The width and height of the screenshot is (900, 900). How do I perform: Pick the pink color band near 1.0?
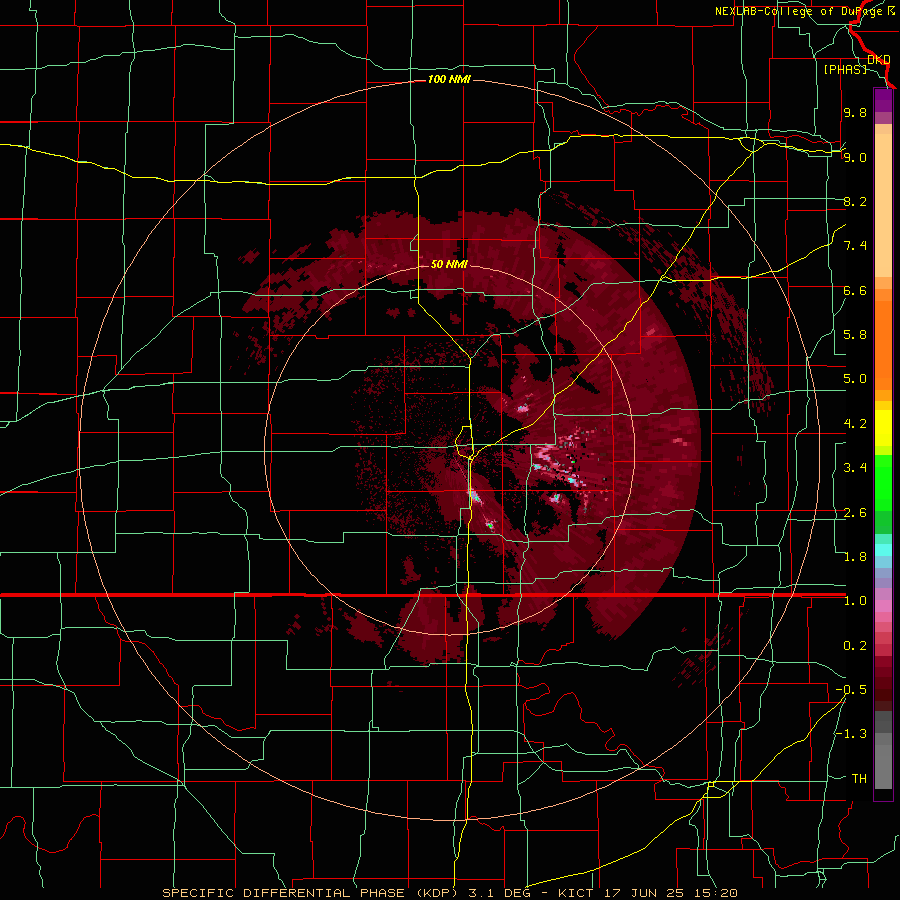[883, 606]
